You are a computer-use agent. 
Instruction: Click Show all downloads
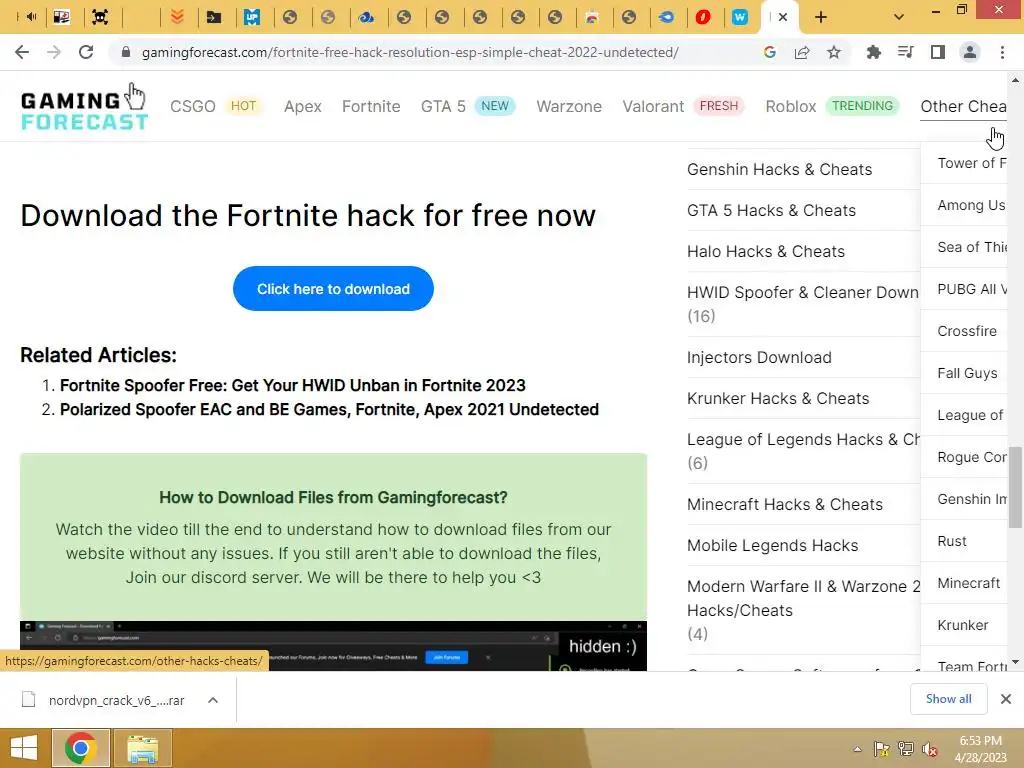[948, 699]
